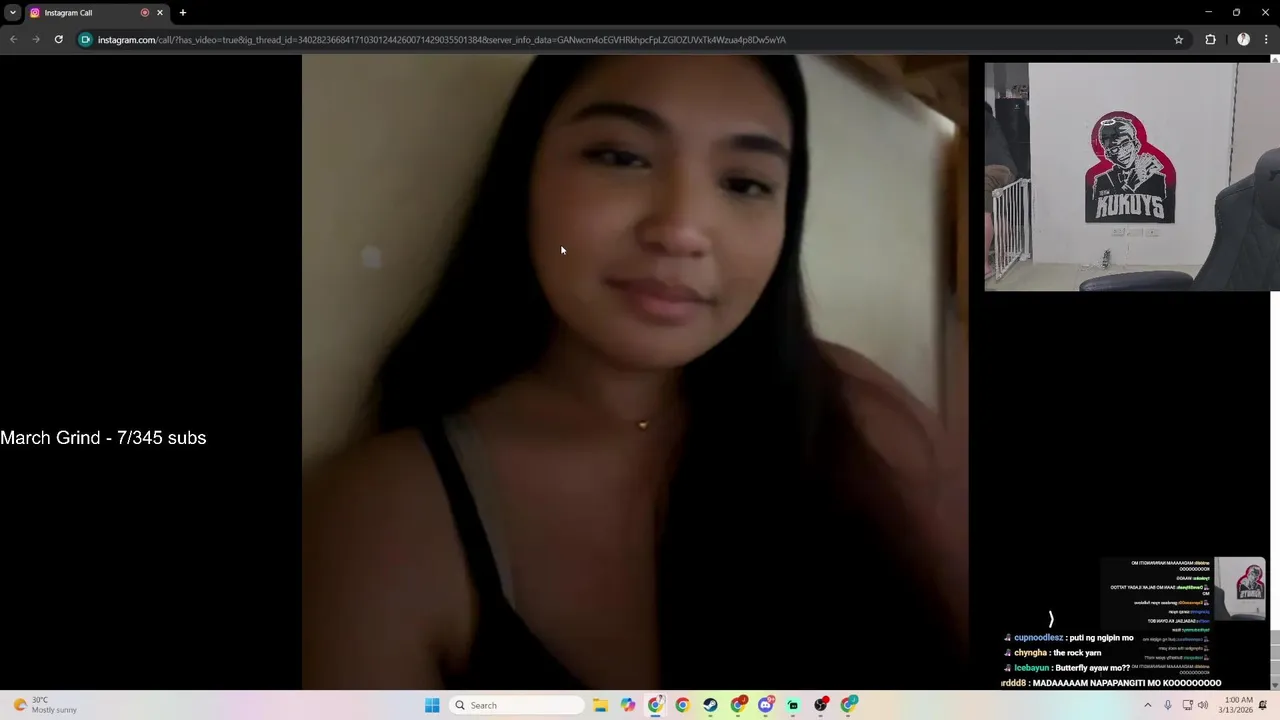Click the camera permission icon in address bar

86,40
